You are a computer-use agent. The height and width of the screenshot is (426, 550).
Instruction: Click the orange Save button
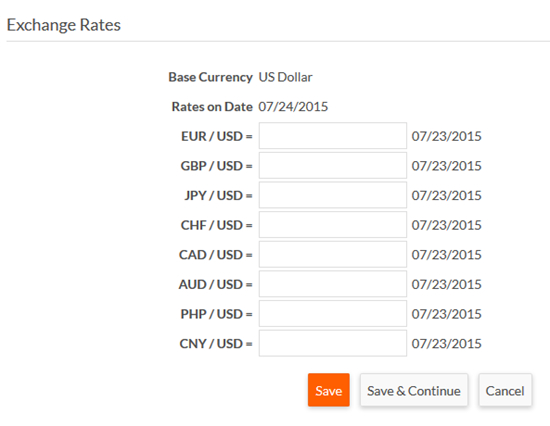(329, 390)
